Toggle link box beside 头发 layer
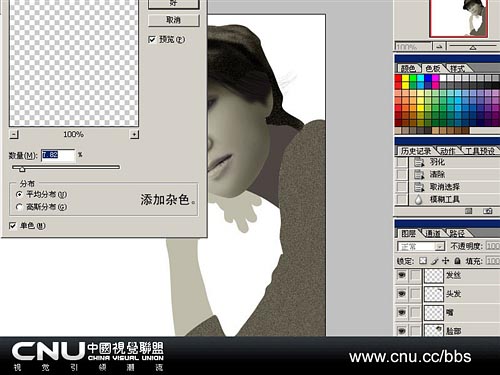This screenshot has width=500, height=375. [x=415, y=294]
